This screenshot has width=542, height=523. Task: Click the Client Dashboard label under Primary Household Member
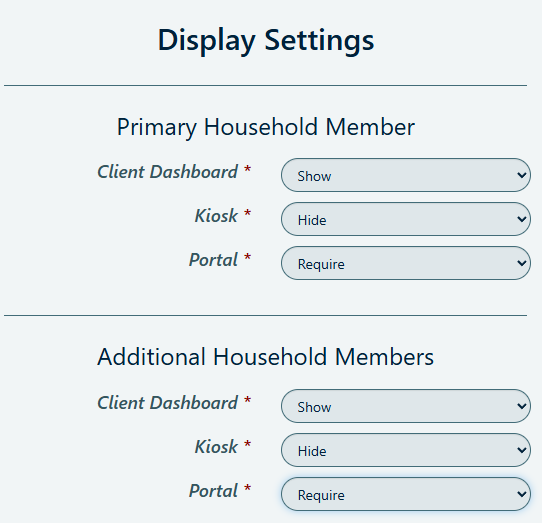[x=168, y=172]
